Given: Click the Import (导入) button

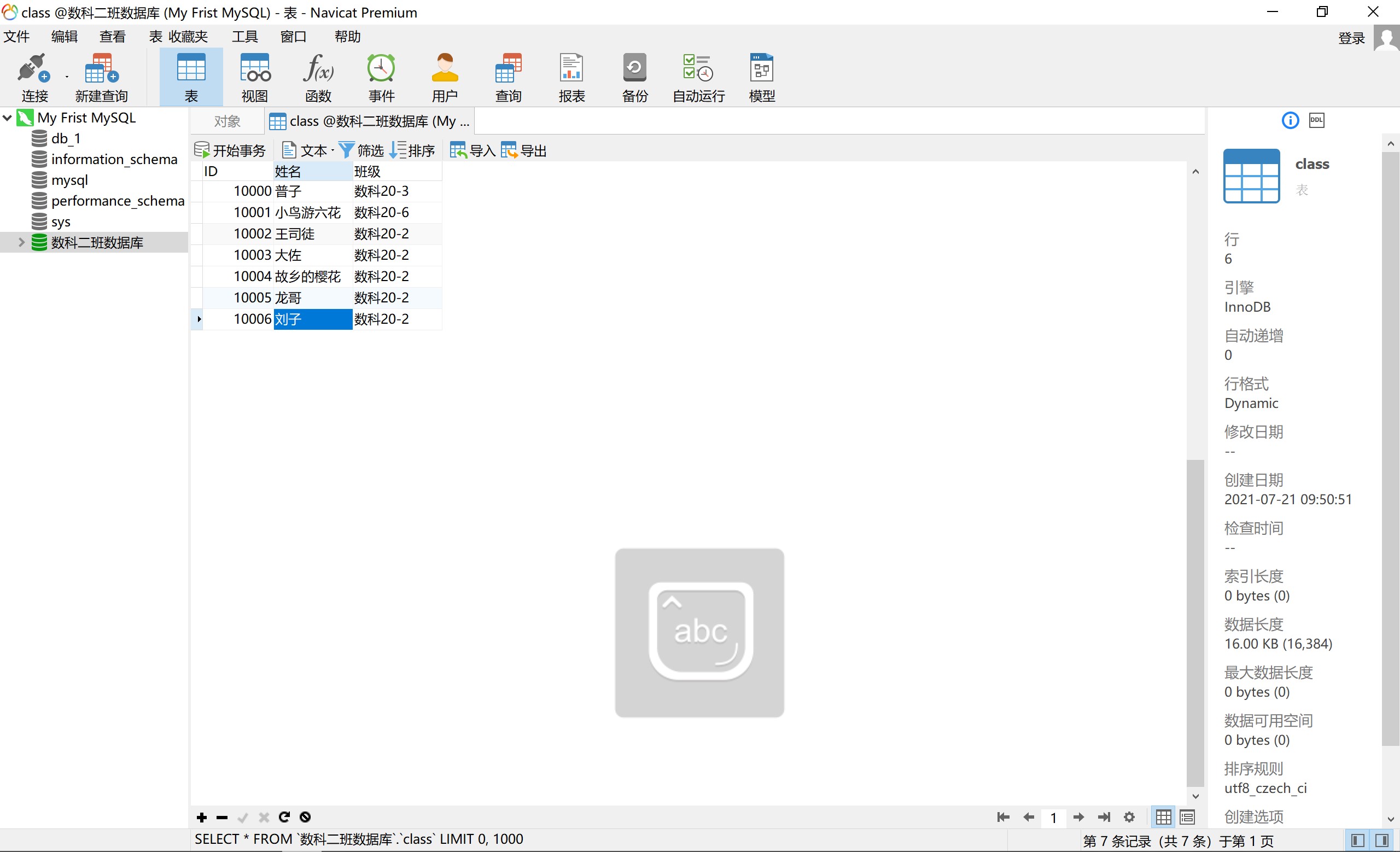Looking at the screenshot, I should coord(472,150).
